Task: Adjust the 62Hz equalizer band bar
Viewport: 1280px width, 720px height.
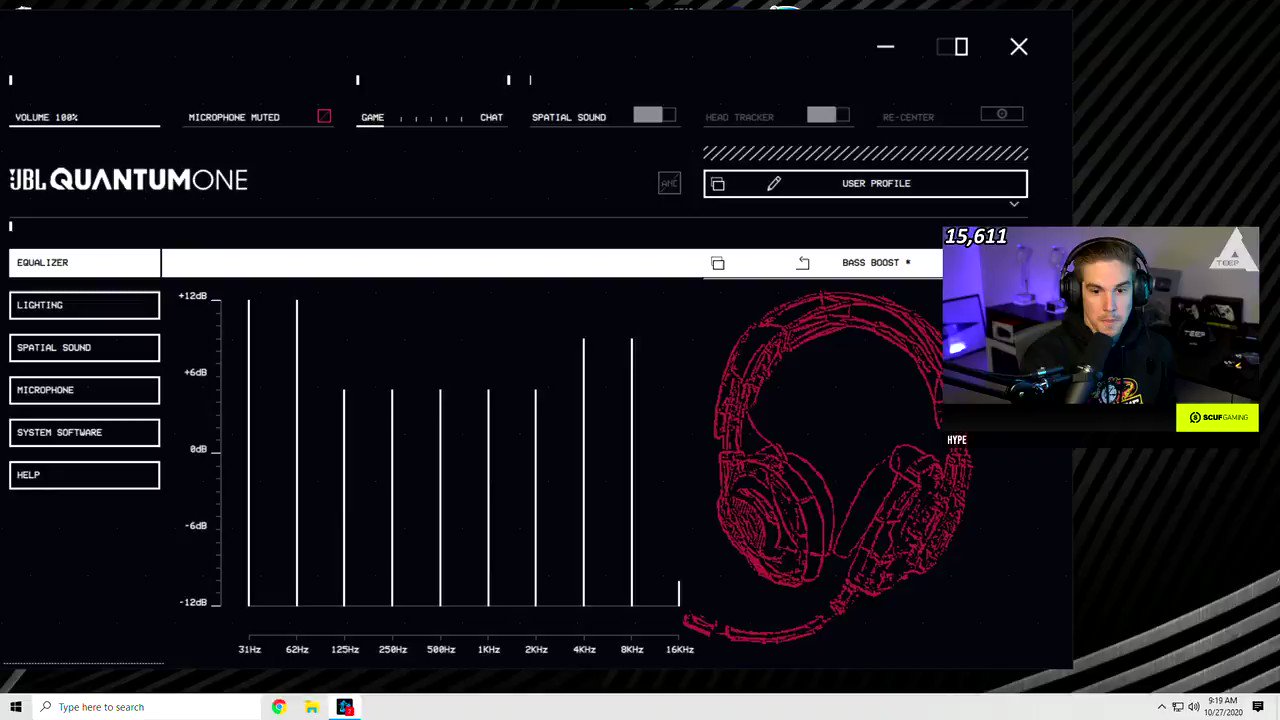Action: pyautogui.click(x=297, y=453)
